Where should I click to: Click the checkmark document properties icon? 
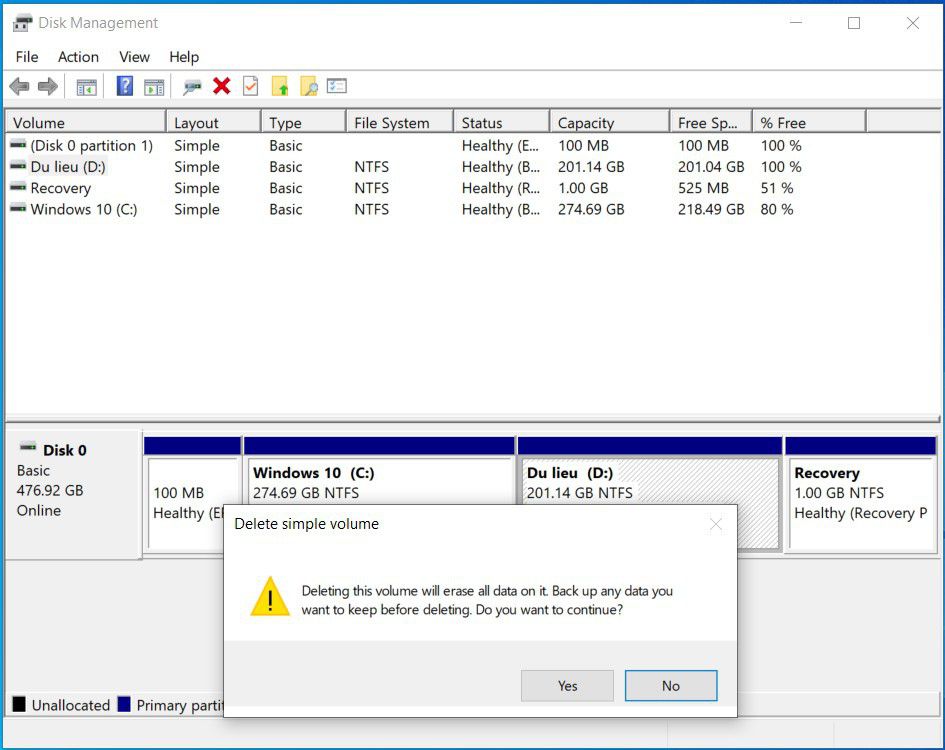[251, 87]
